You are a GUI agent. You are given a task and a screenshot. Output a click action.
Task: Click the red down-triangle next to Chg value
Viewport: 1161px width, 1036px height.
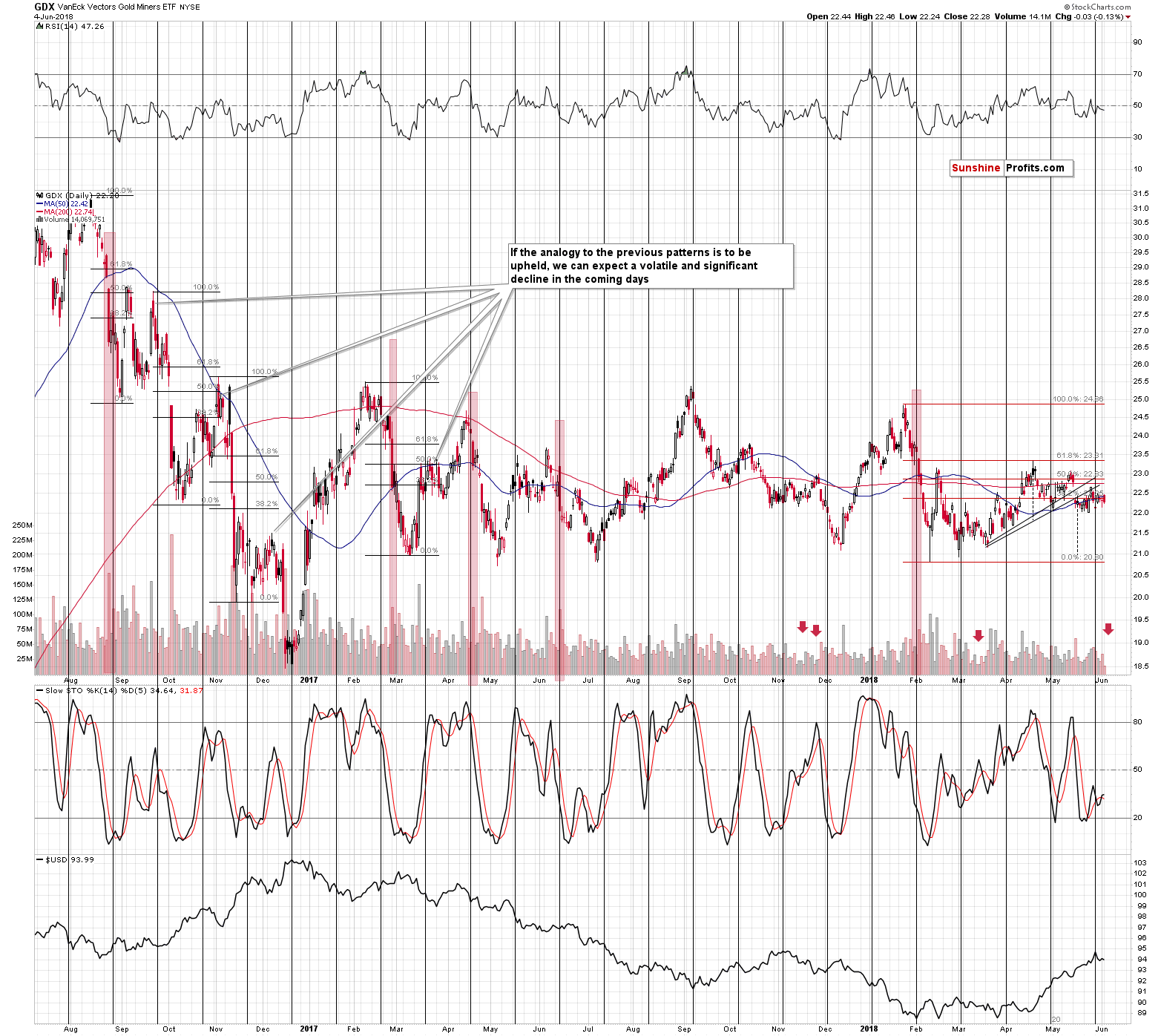[1128, 17]
